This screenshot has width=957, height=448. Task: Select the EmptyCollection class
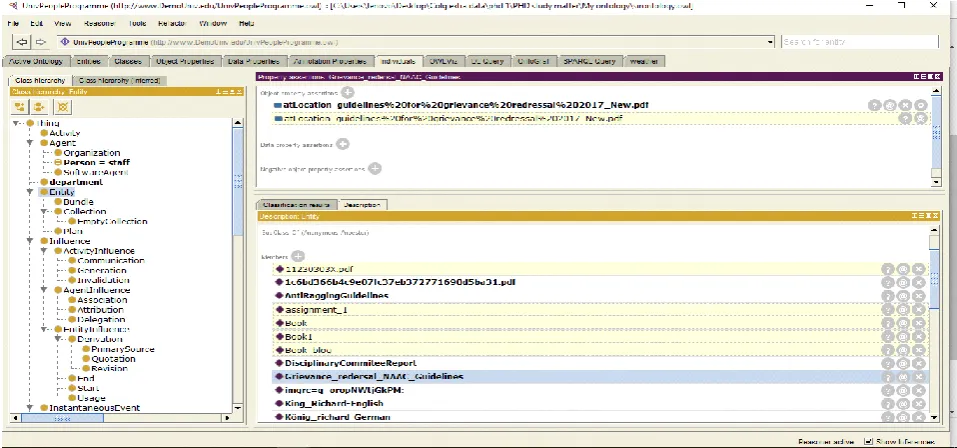pos(112,221)
